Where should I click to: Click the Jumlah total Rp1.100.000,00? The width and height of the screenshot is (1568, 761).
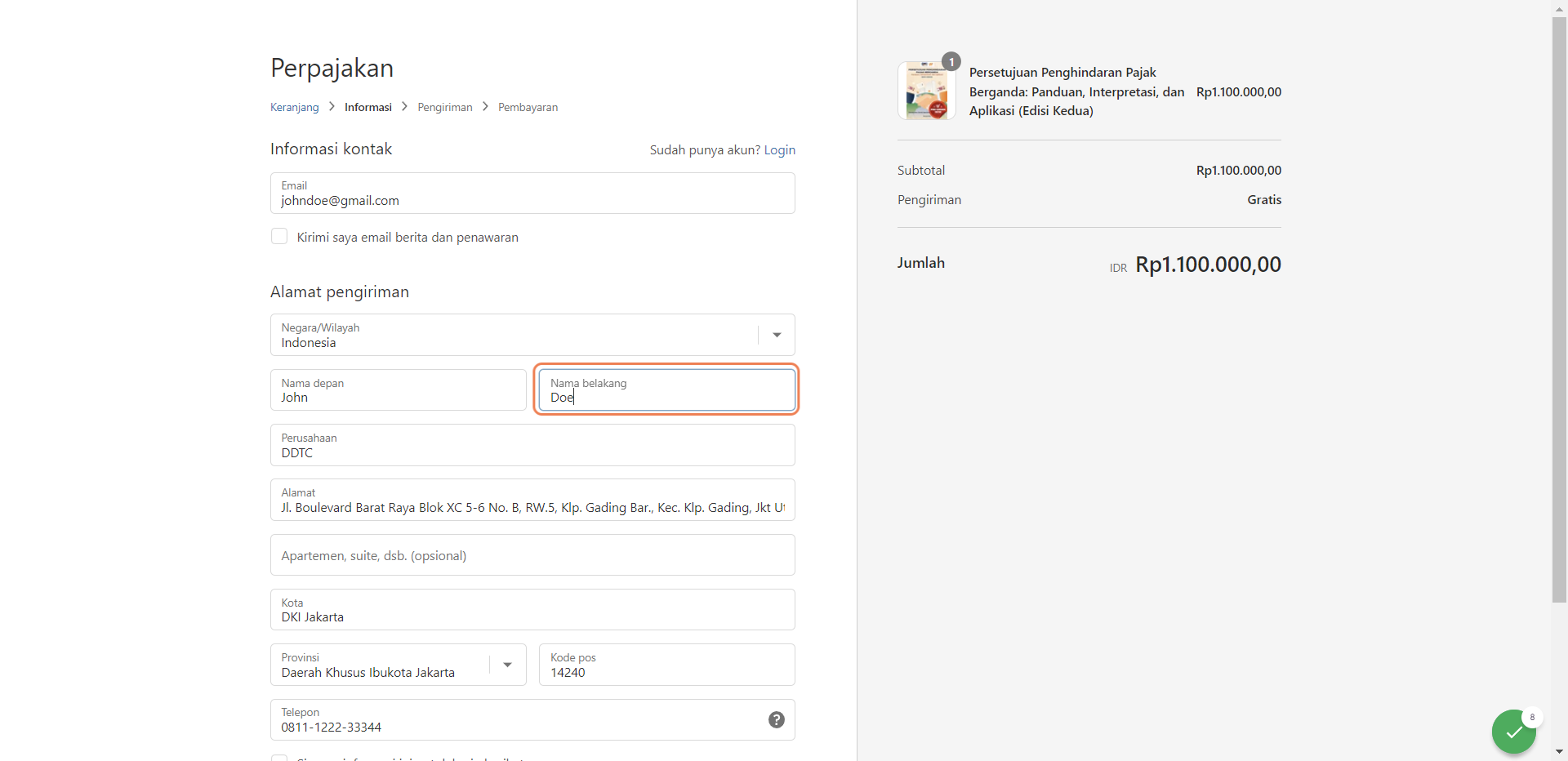[1208, 265]
